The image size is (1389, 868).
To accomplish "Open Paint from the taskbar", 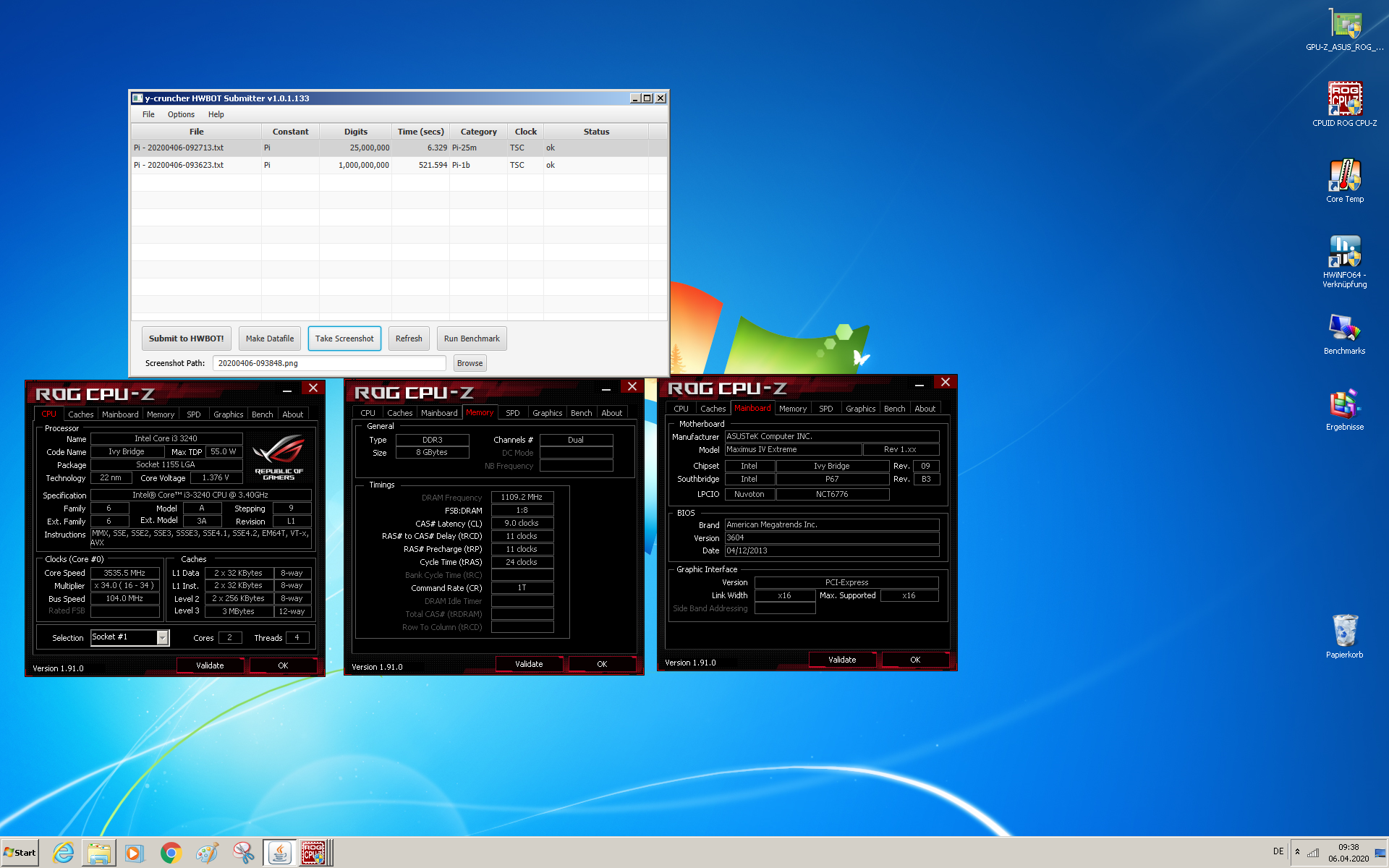I will tap(207, 853).
